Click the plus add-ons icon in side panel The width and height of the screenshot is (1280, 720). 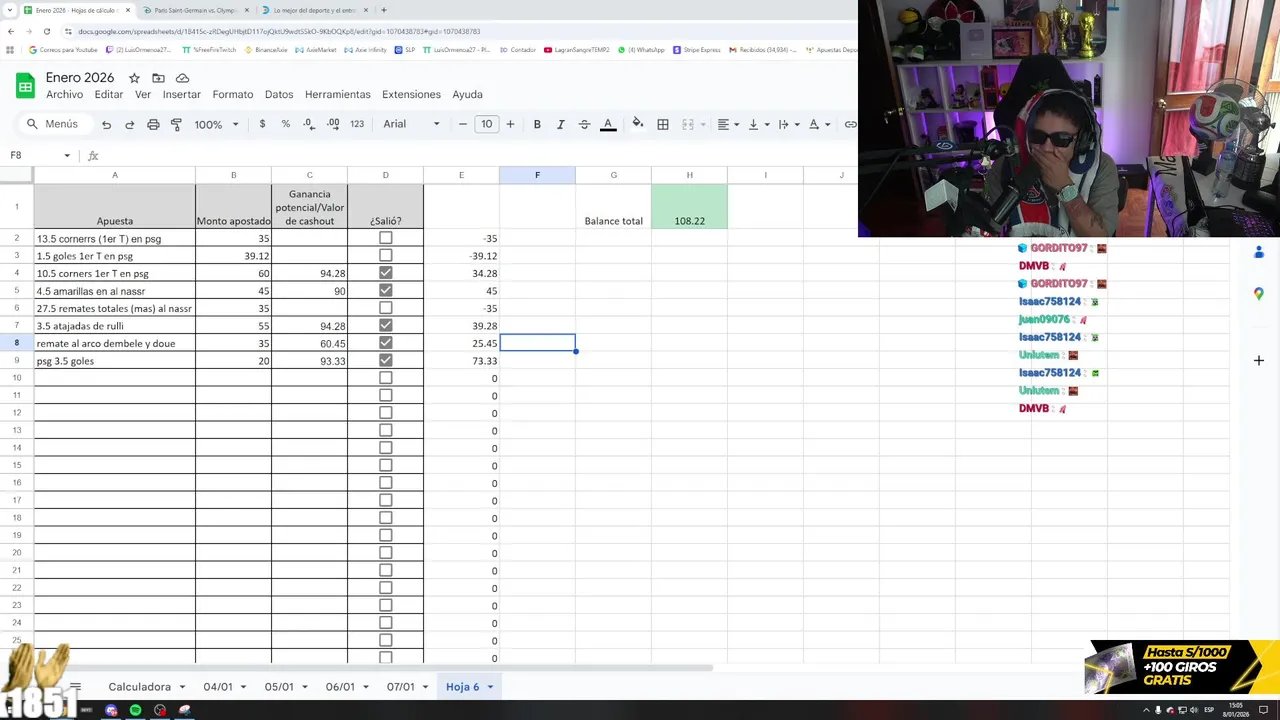tap(1259, 360)
